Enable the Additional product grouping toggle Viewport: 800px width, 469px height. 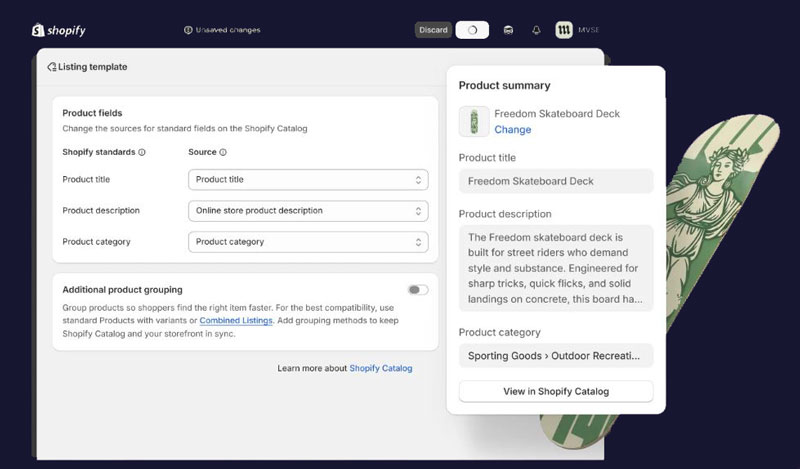pos(417,290)
